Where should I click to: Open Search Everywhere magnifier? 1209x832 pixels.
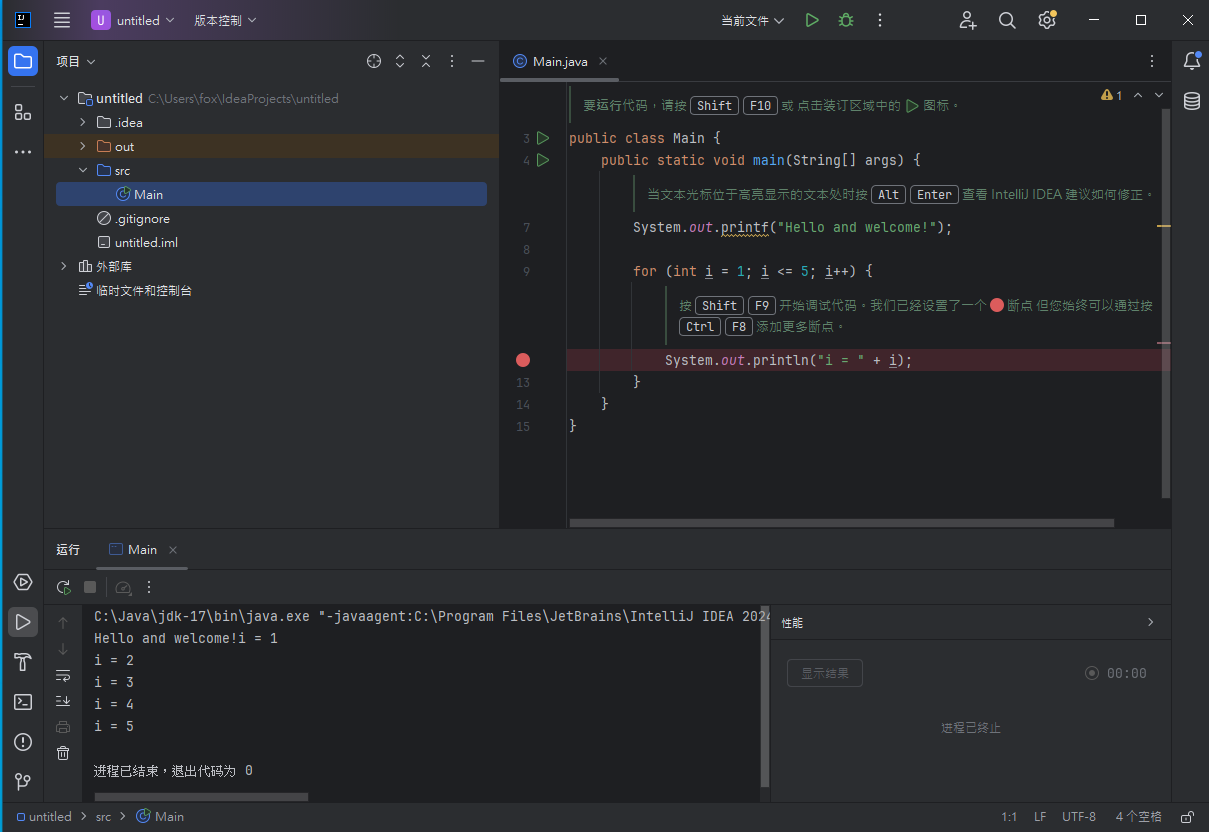tap(1007, 20)
